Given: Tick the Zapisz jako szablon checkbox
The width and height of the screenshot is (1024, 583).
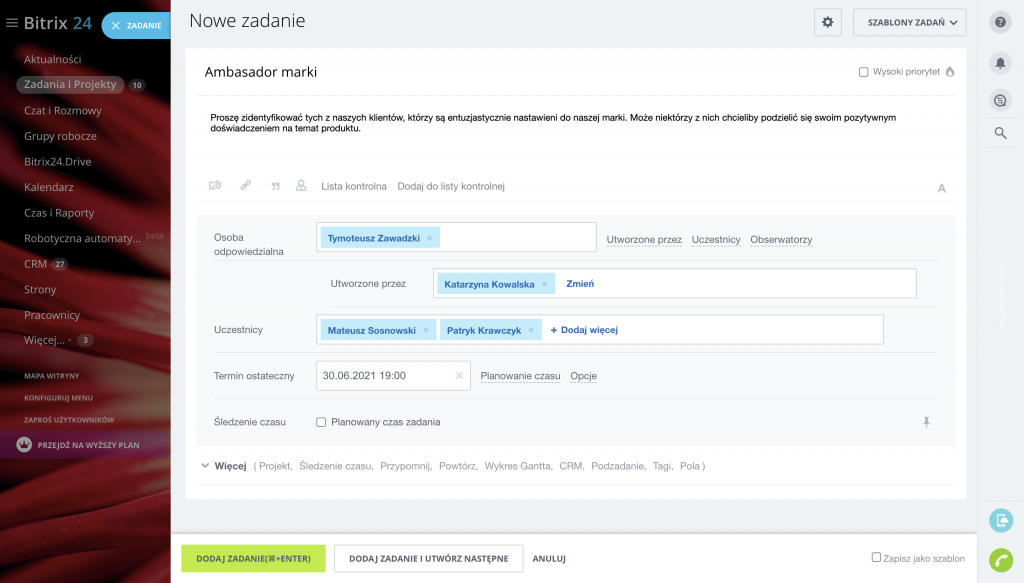Looking at the screenshot, I should 876,557.
